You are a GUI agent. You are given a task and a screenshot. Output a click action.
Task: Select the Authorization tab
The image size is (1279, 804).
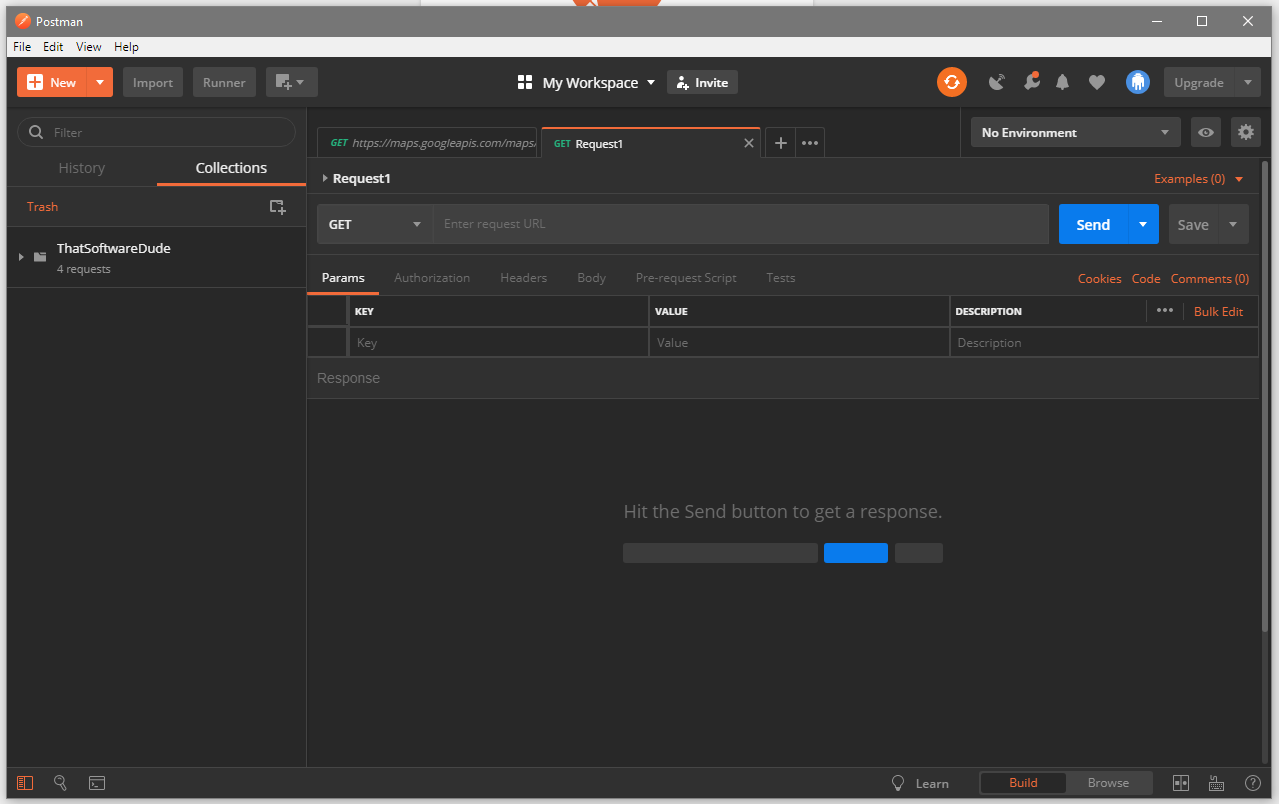(x=432, y=278)
